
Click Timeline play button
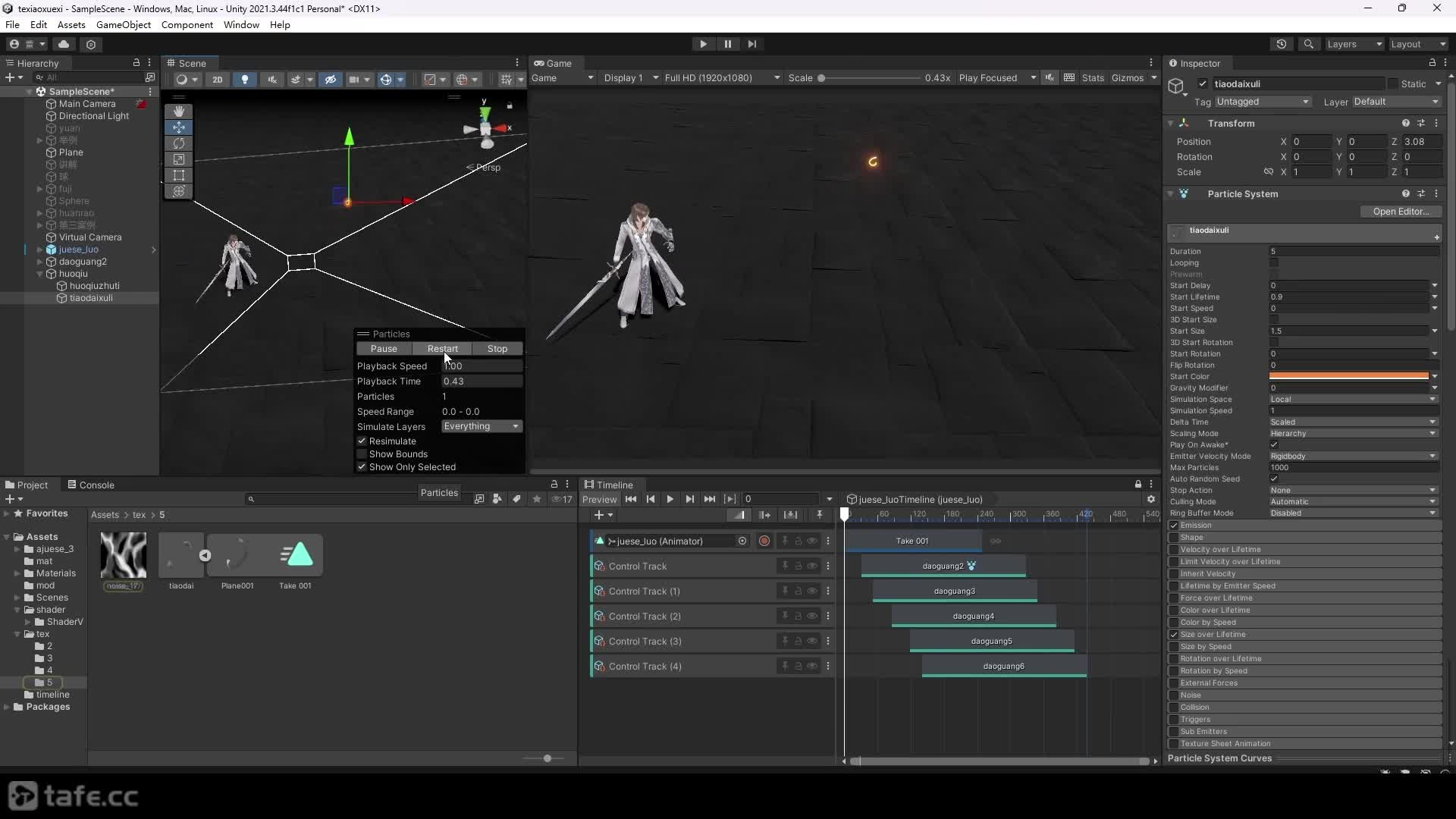670,499
